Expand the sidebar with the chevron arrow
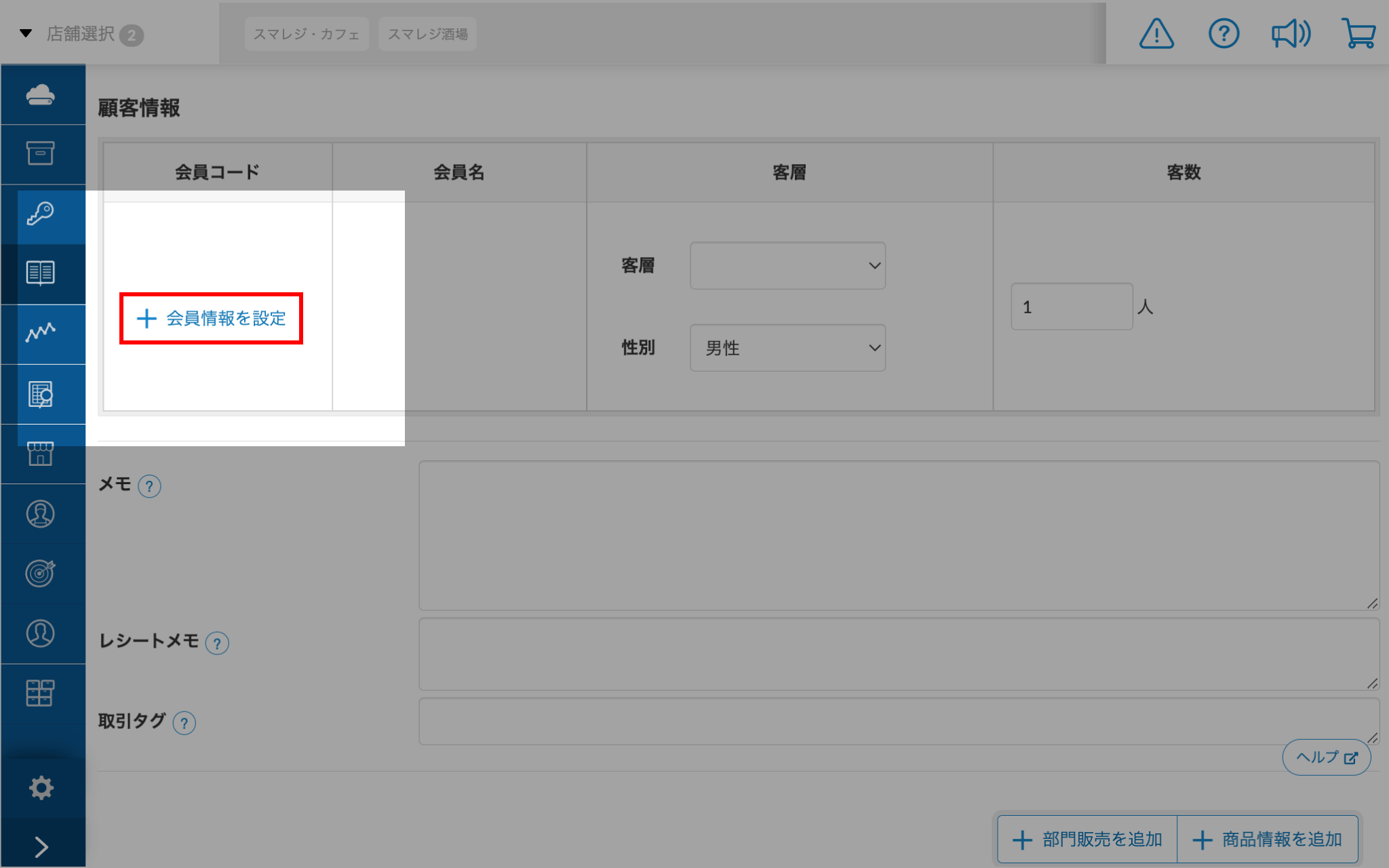 (41, 846)
